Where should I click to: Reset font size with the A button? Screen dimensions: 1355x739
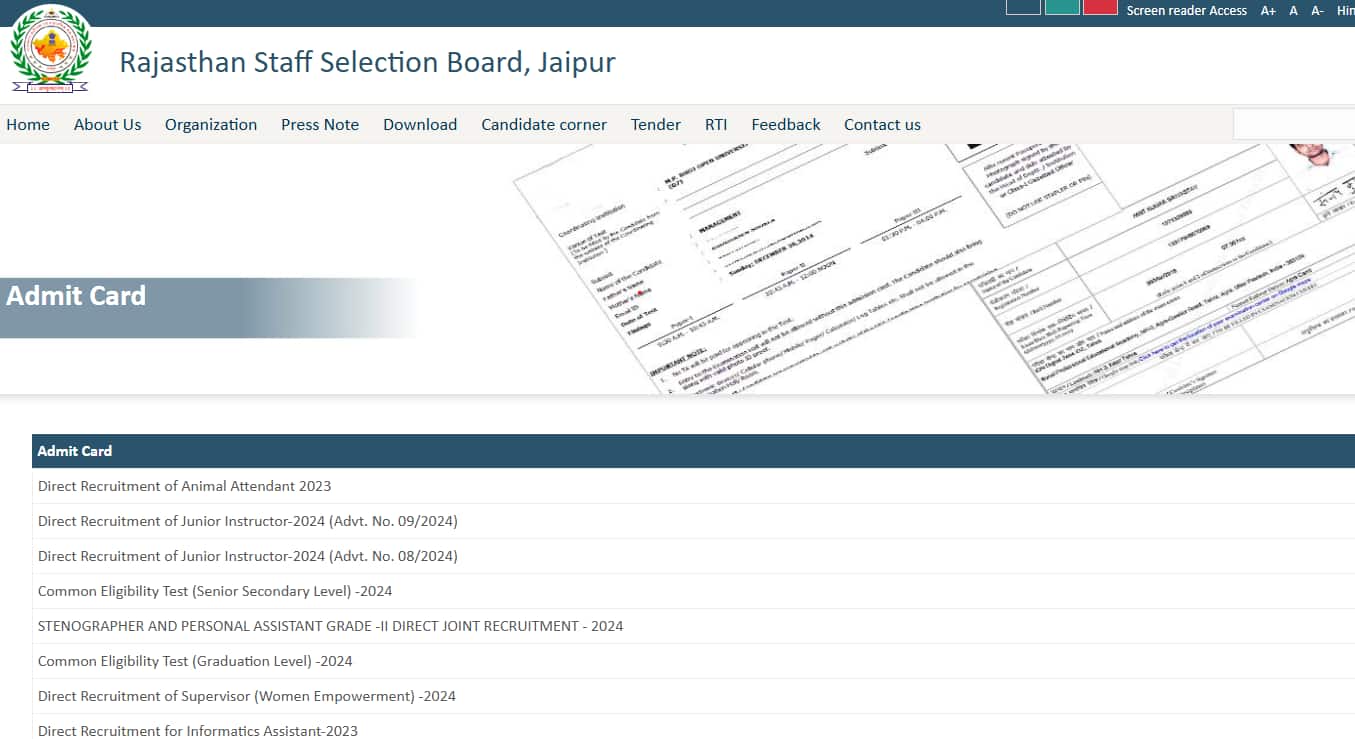pos(1293,11)
